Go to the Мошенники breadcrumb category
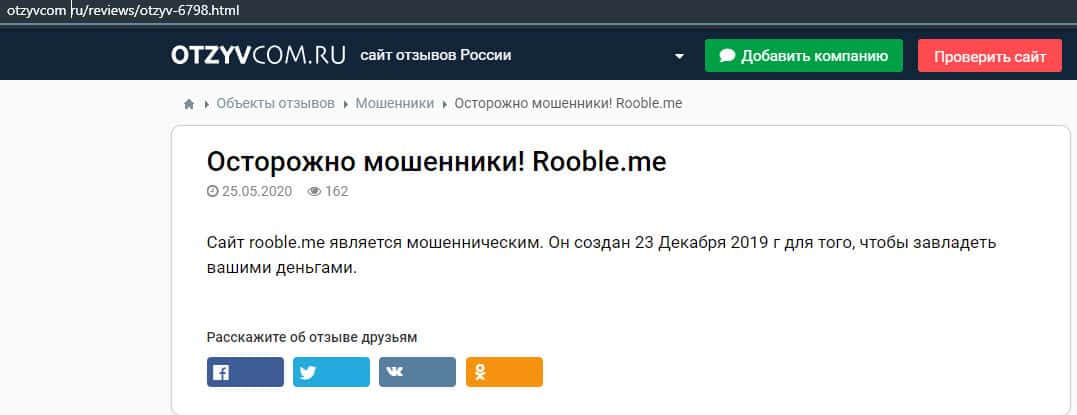The image size is (1077, 415). tap(395, 104)
